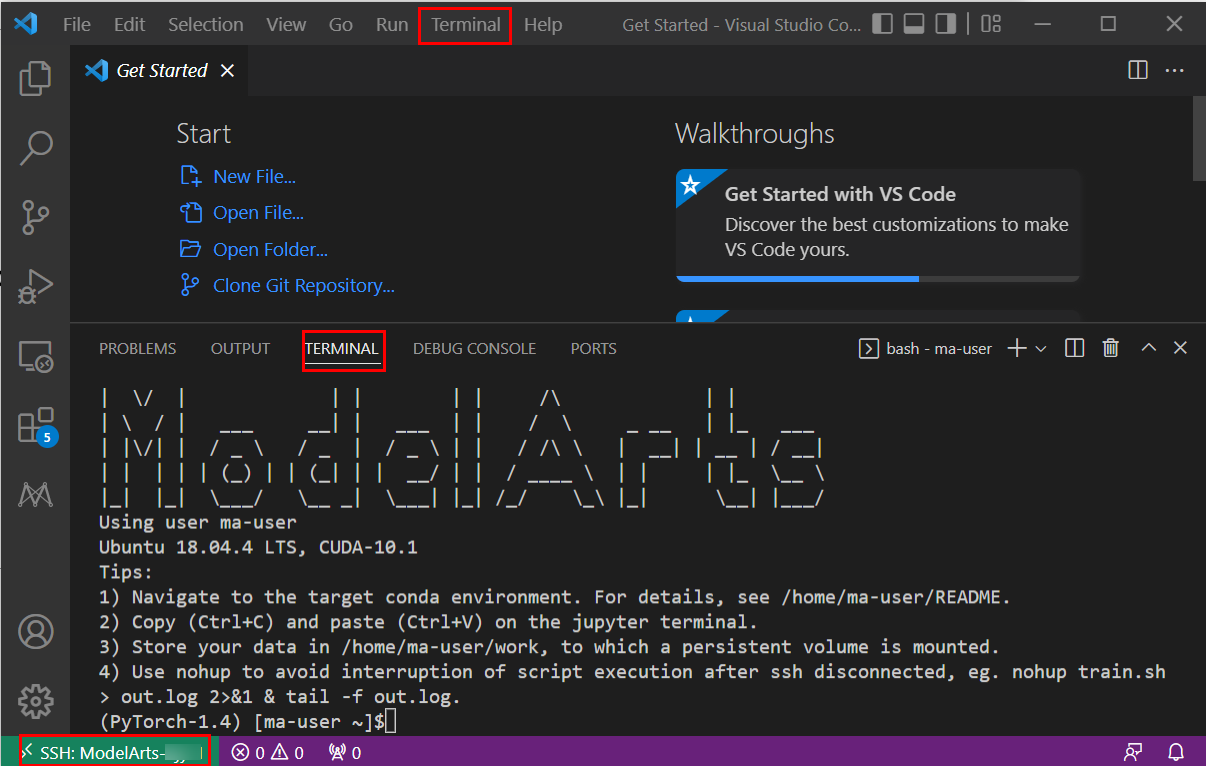Click the "Tips:" line in the terminal
The width and height of the screenshot is (1206, 766).
(126, 572)
